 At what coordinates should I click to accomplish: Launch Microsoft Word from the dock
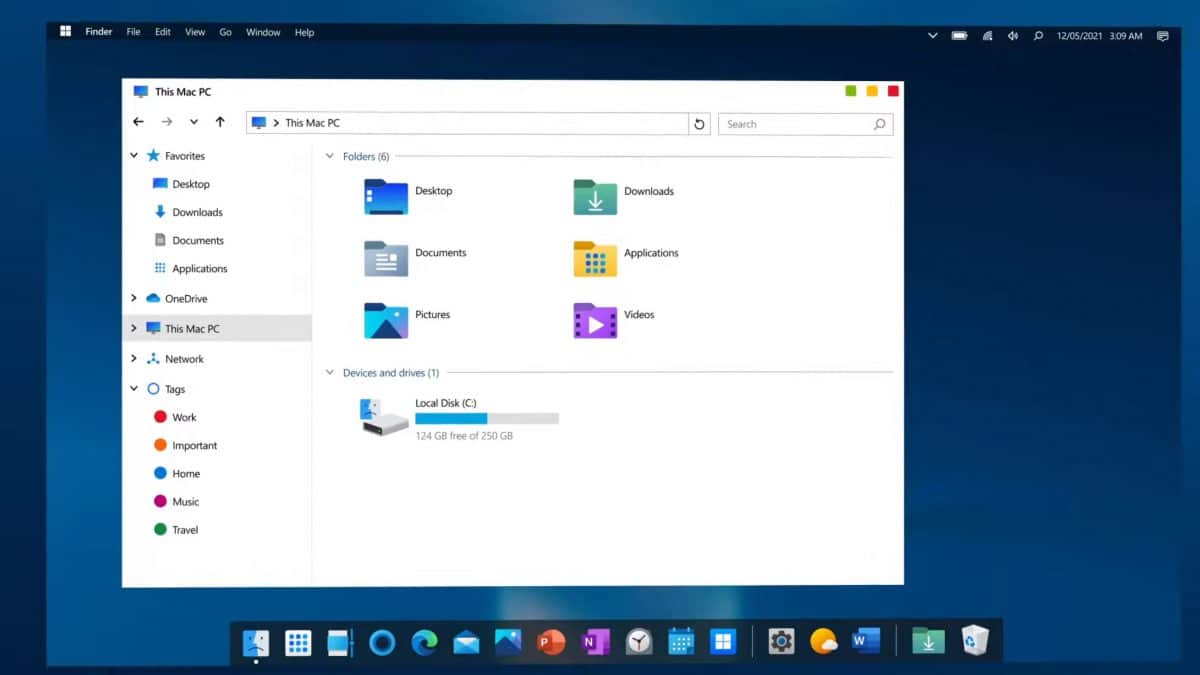pyautogui.click(x=865, y=641)
